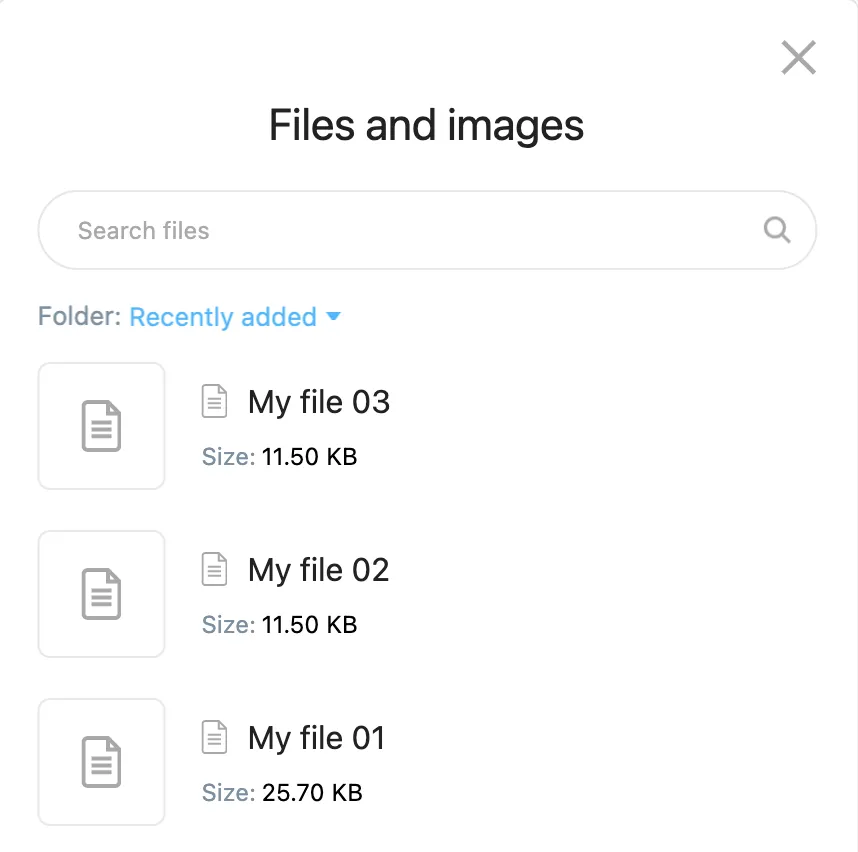
Task: Click the 11.50 KB size of My file 02
Action: [x=309, y=625]
